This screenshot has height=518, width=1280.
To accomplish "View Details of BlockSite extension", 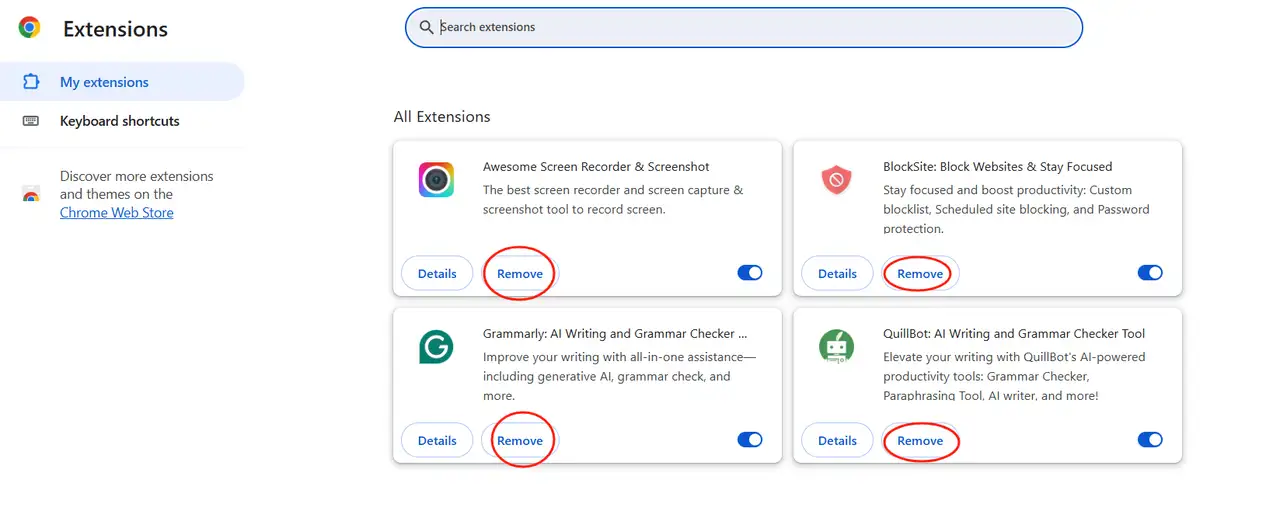I will 837,273.
